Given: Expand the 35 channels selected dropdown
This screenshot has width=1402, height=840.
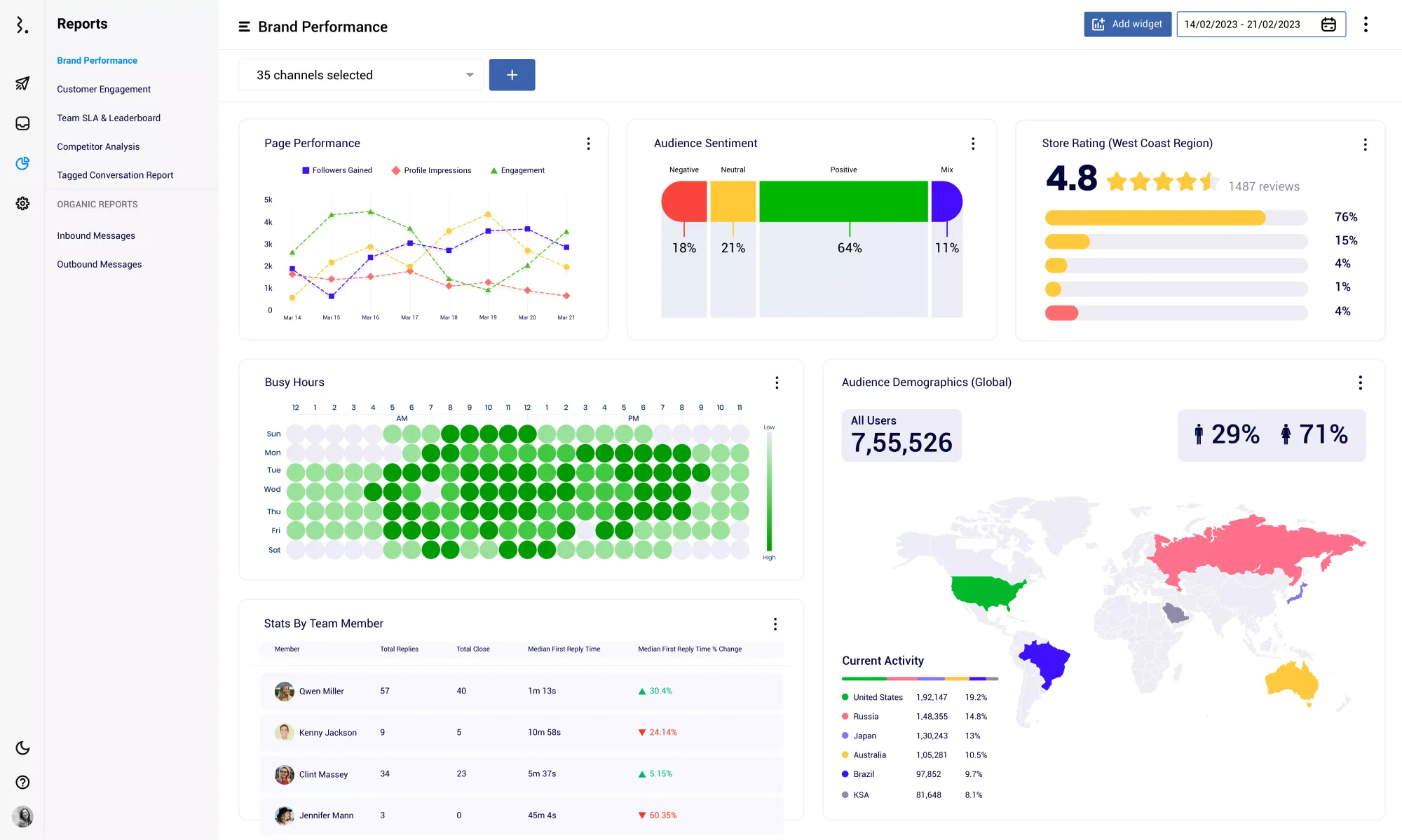Looking at the screenshot, I should pos(361,75).
